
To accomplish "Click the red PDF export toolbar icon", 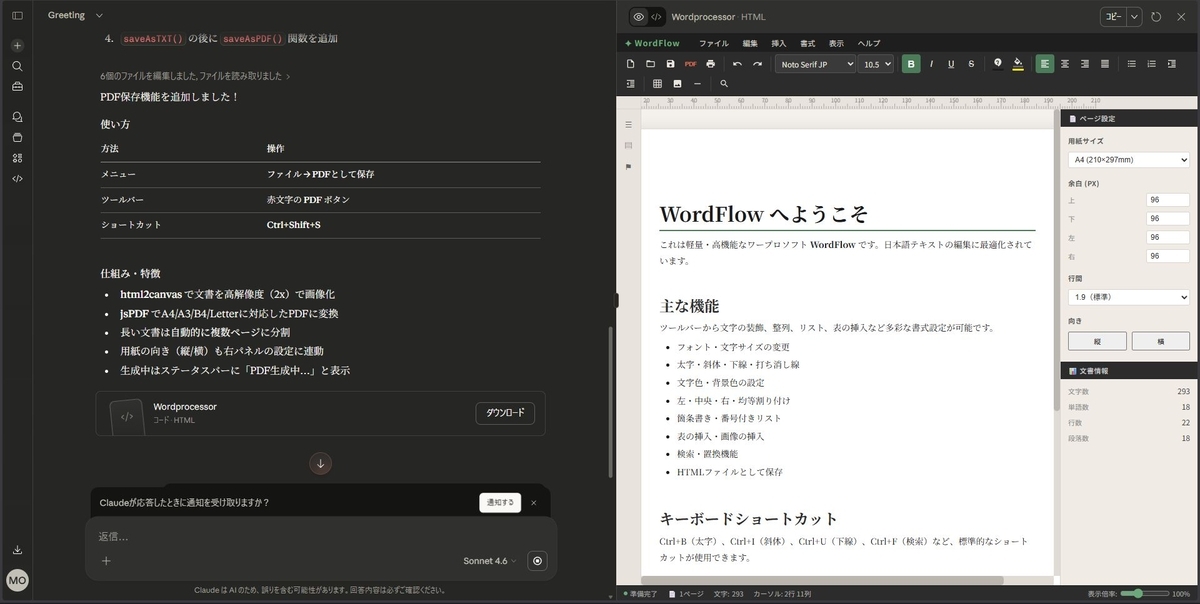I will click(x=690, y=64).
